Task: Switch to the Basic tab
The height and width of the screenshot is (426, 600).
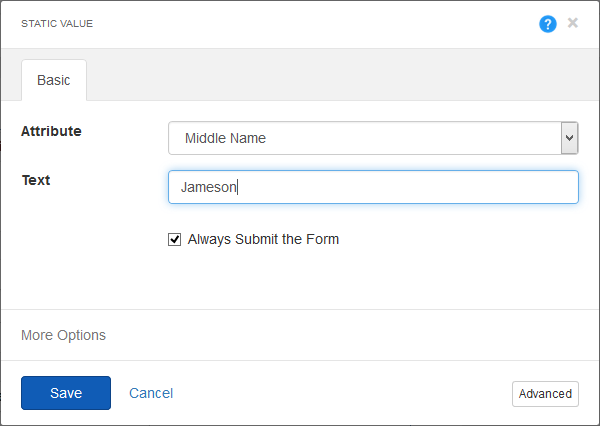Action: tap(54, 80)
